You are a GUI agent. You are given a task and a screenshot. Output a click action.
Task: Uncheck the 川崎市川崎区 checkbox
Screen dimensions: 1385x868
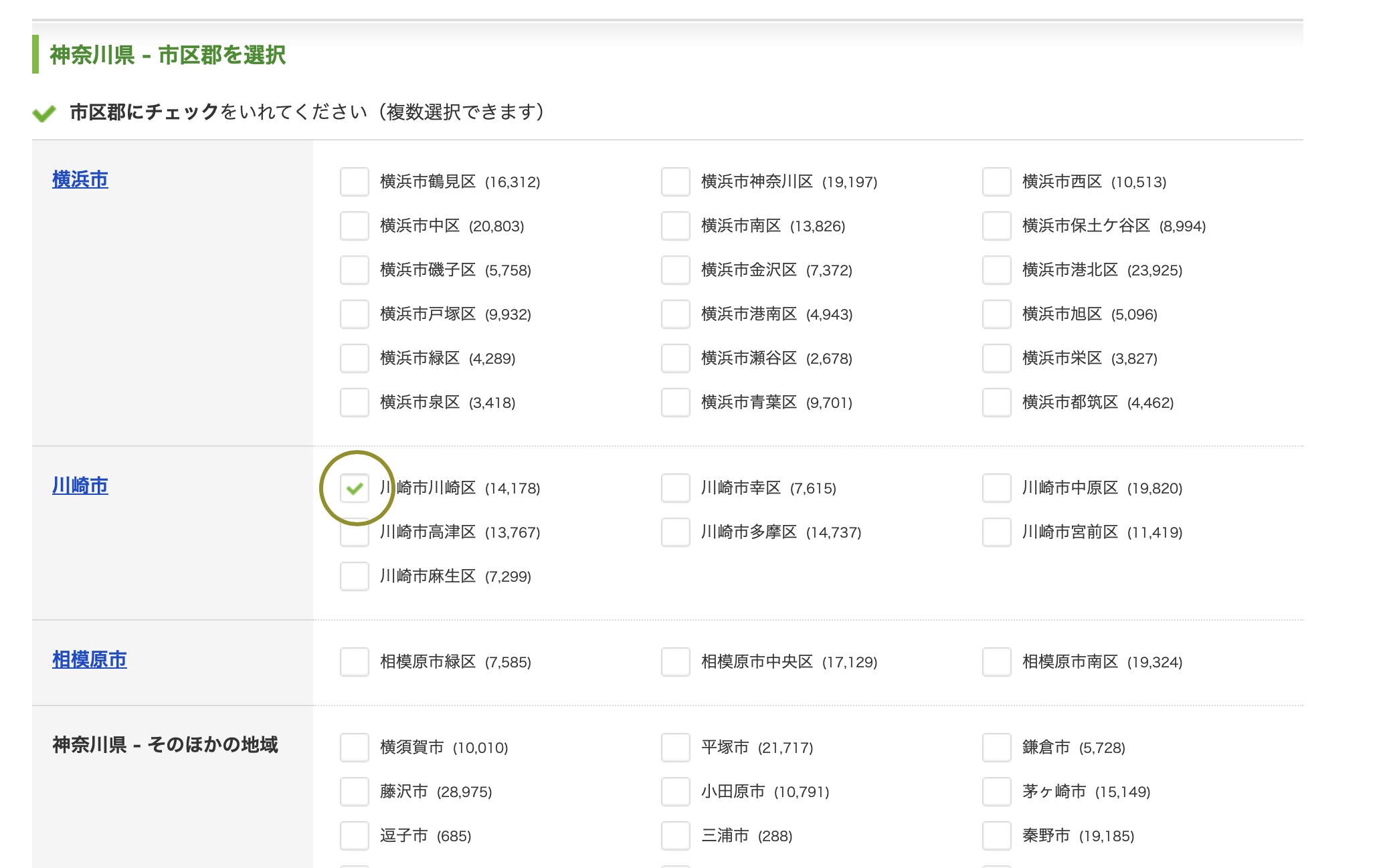(x=355, y=488)
